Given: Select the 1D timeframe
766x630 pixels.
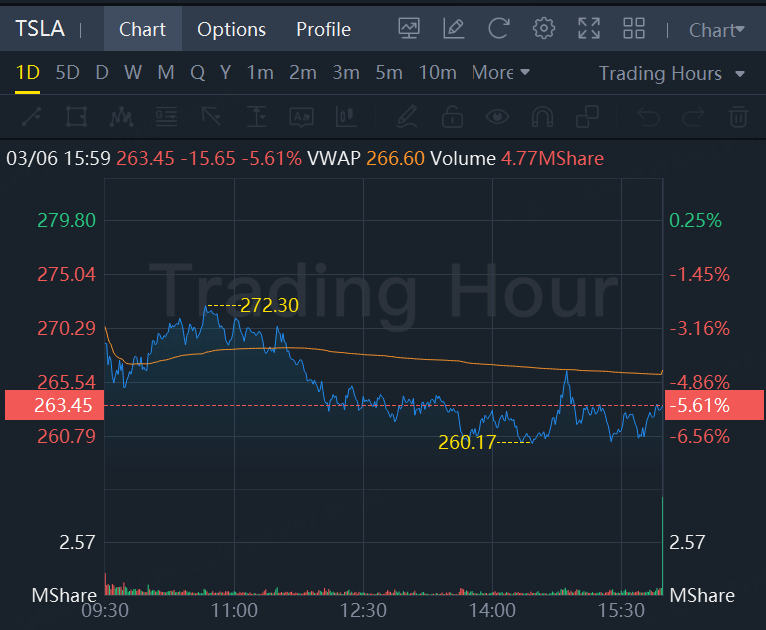Looking at the screenshot, I should point(27,72).
